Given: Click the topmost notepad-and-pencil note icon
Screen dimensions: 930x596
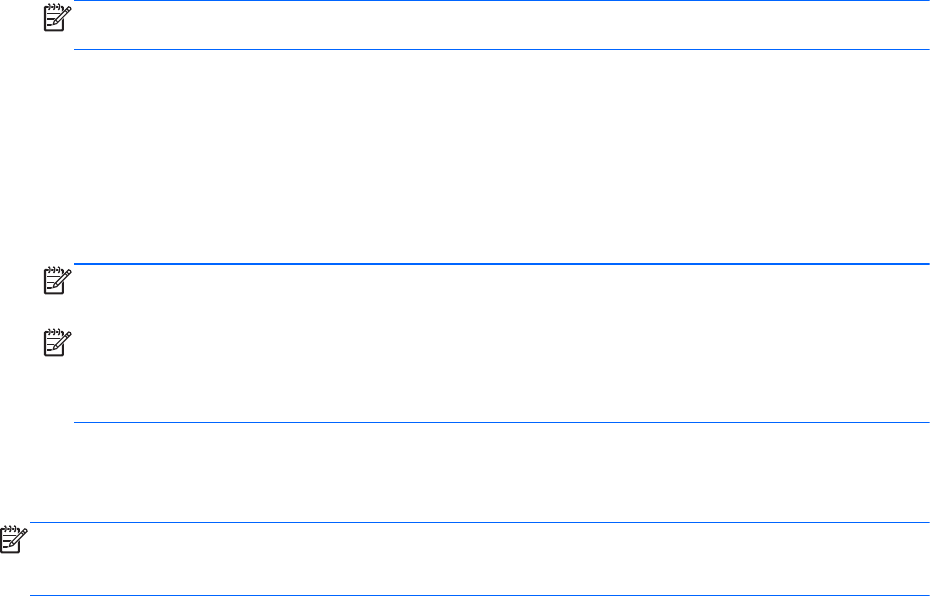Looking at the screenshot, I should click(x=58, y=17).
